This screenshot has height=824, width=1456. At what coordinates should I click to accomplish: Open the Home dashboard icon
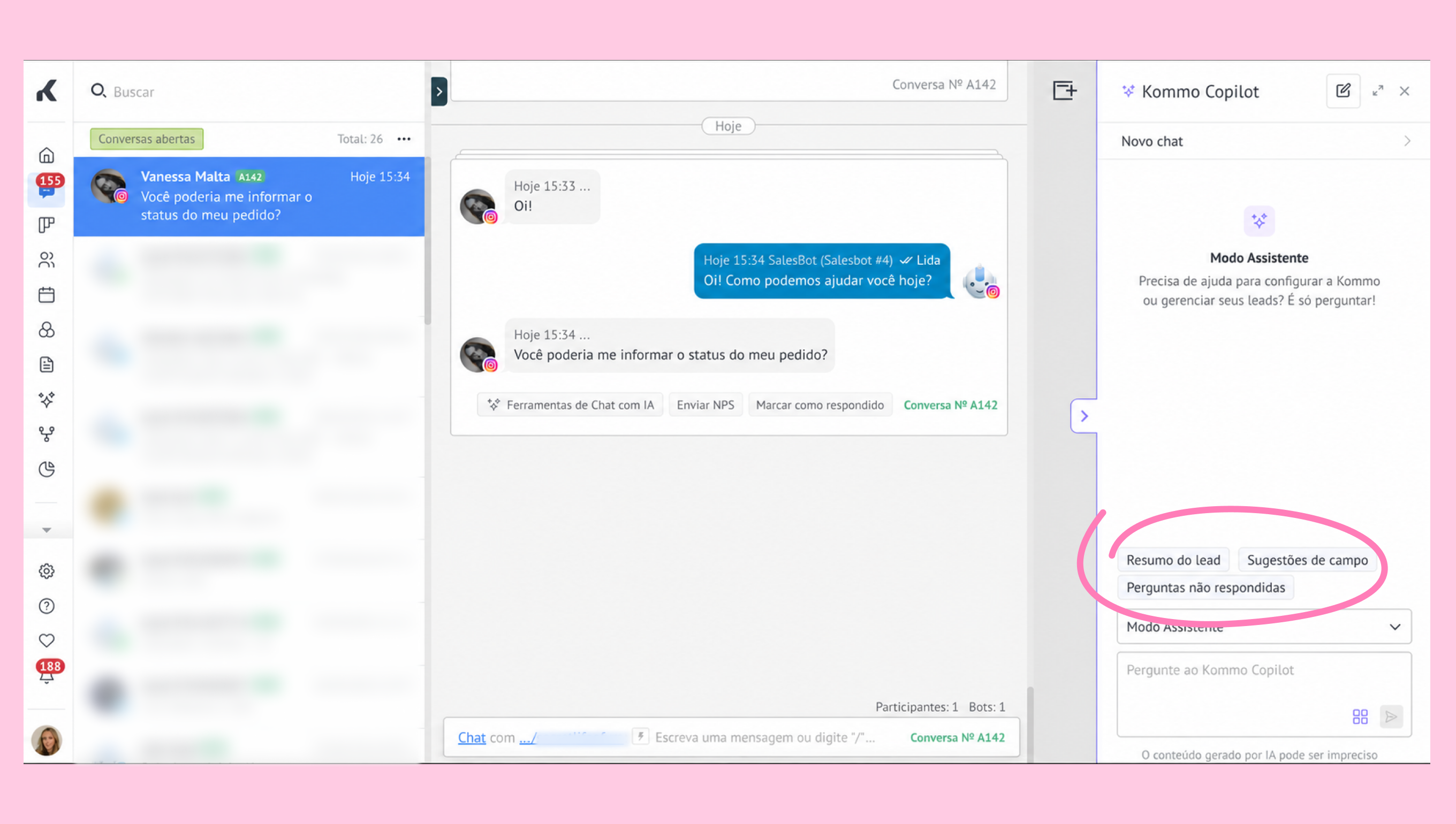[47, 155]
